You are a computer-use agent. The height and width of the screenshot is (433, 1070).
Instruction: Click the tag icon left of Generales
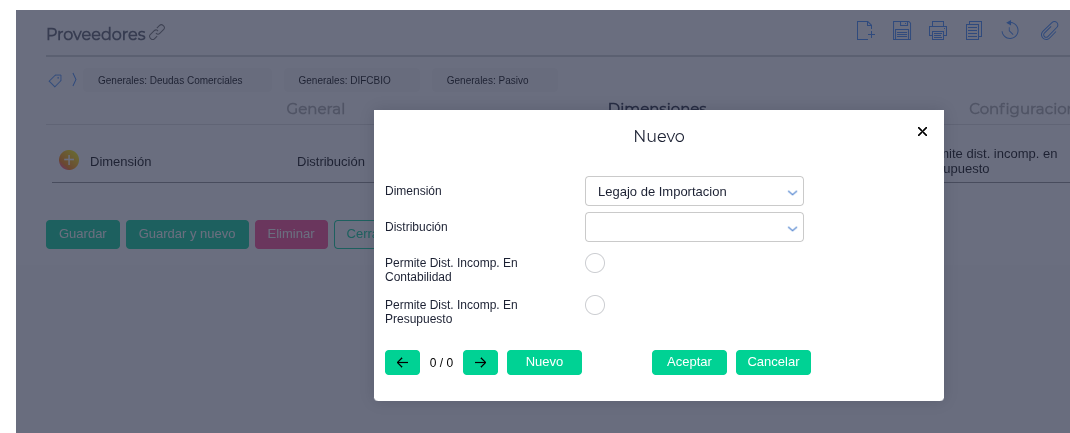(x=55, y=80)
